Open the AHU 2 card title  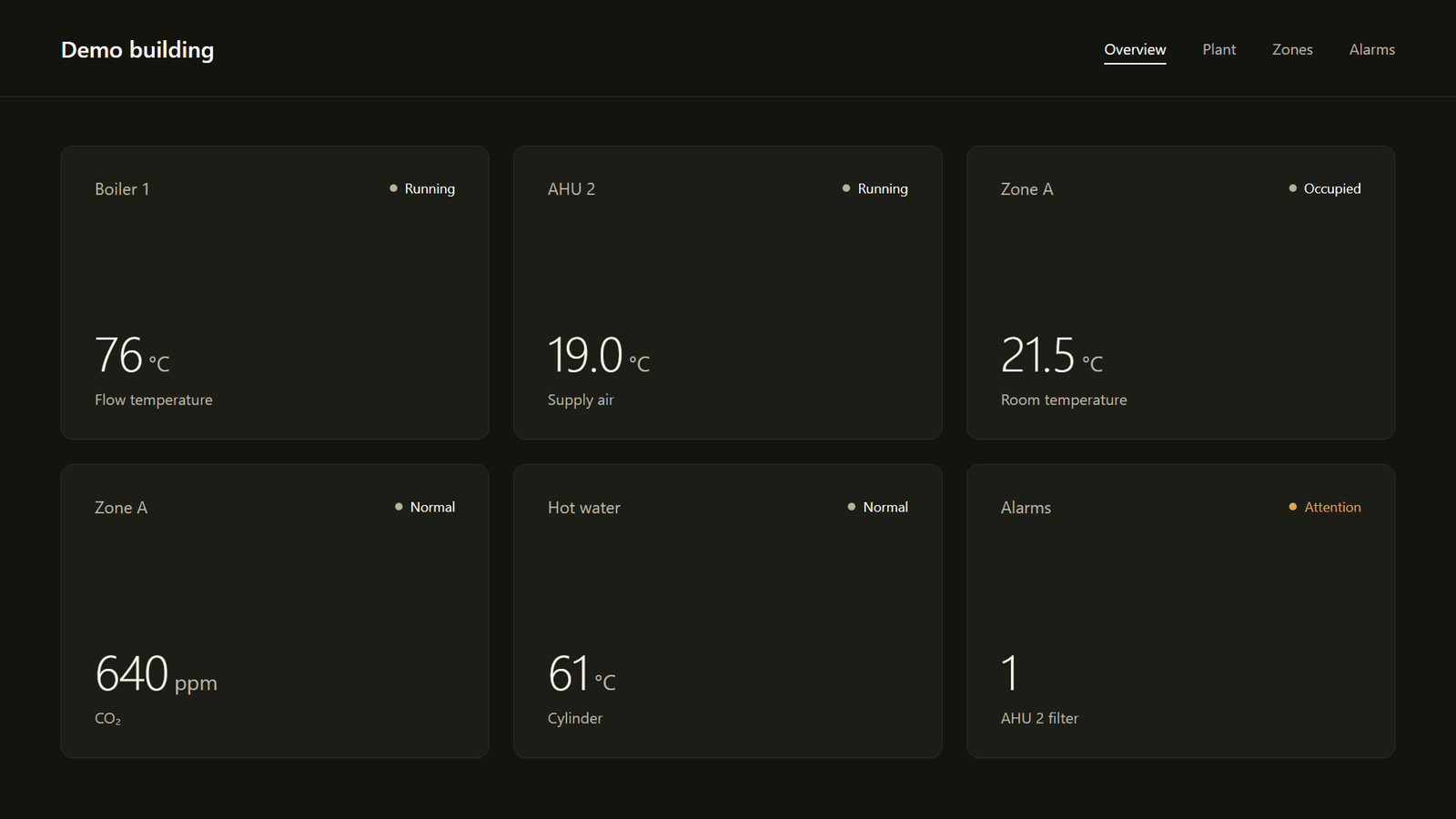571,189
